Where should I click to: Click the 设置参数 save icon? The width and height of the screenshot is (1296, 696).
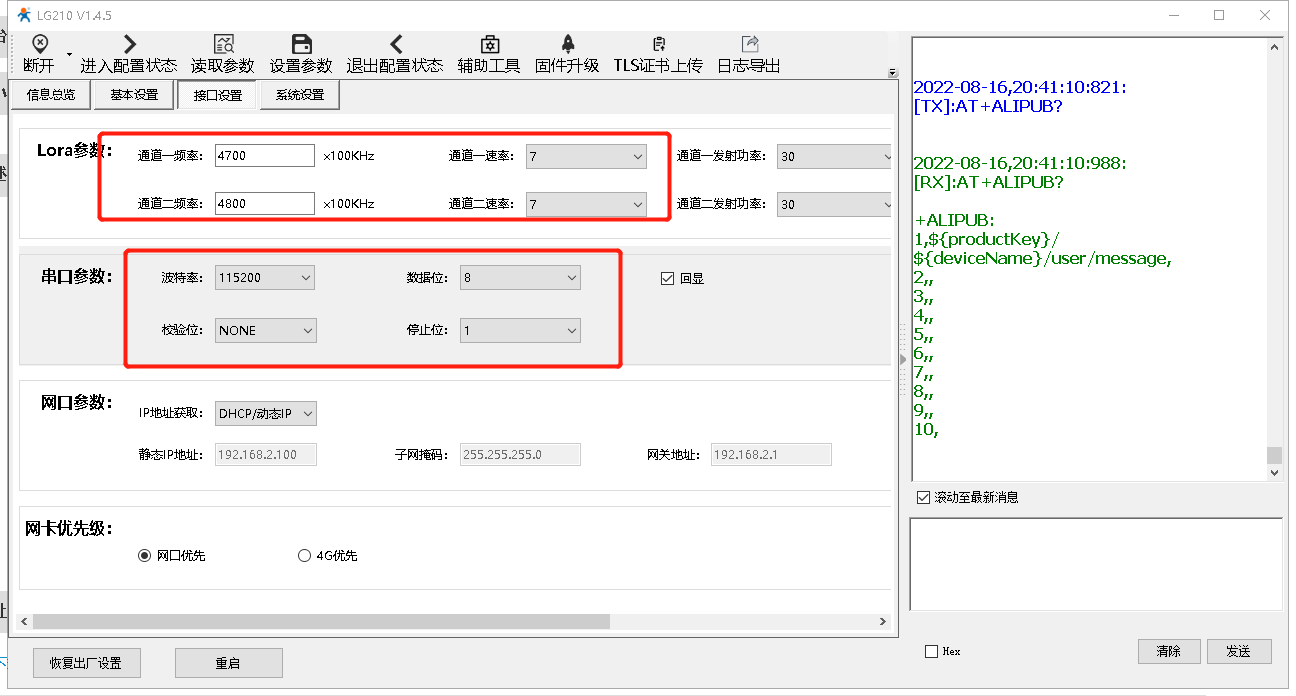point(301,44)
